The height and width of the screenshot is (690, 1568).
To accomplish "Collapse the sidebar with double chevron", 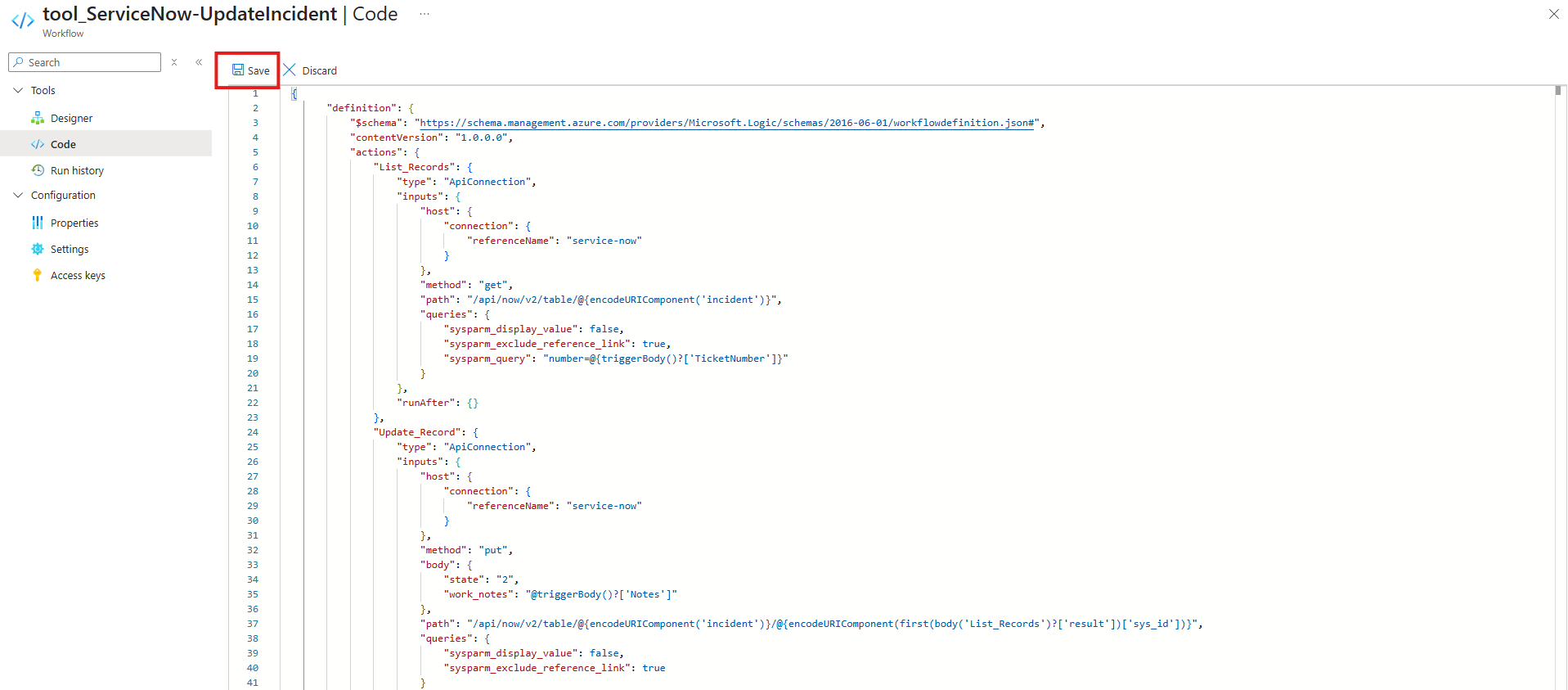I will pos(199,62).
